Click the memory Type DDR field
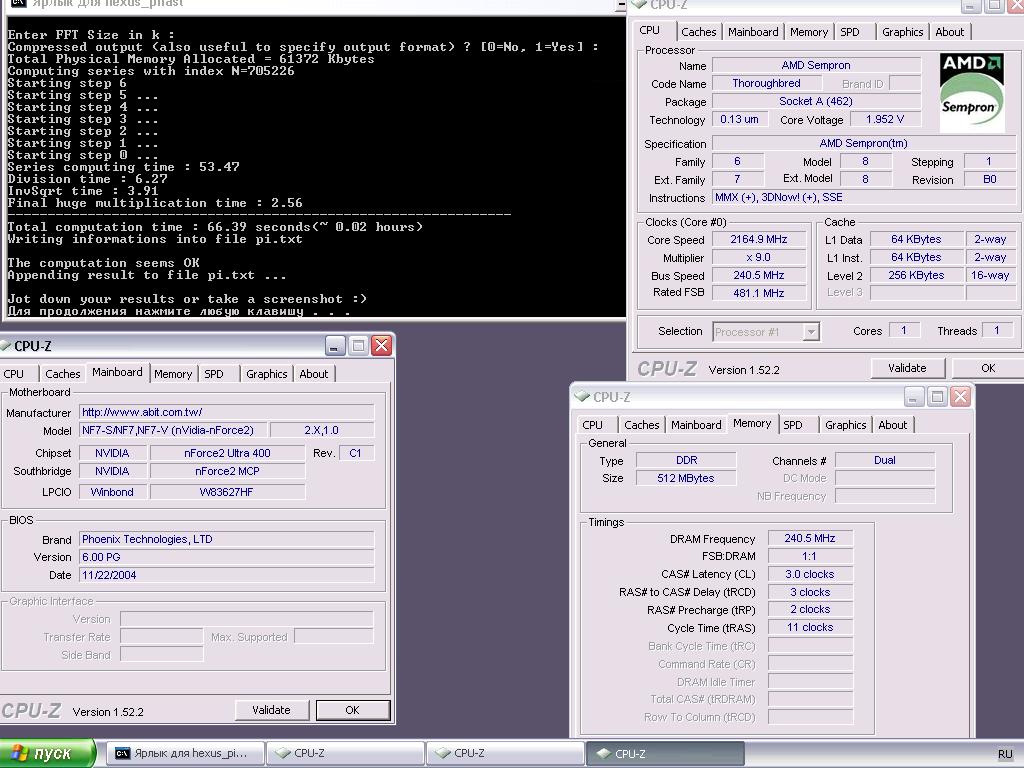 point(686,460)
